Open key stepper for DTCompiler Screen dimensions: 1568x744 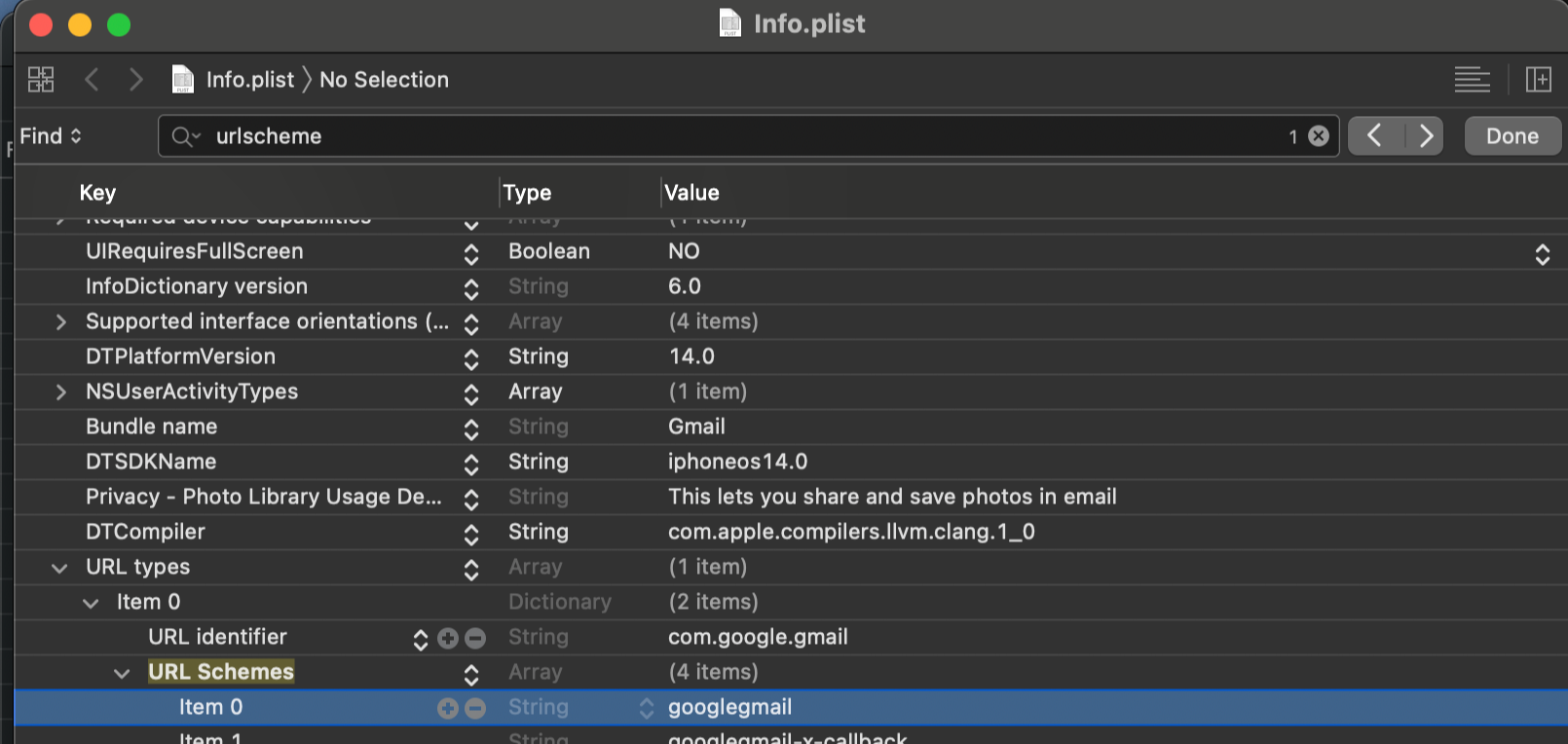[471, 534]
